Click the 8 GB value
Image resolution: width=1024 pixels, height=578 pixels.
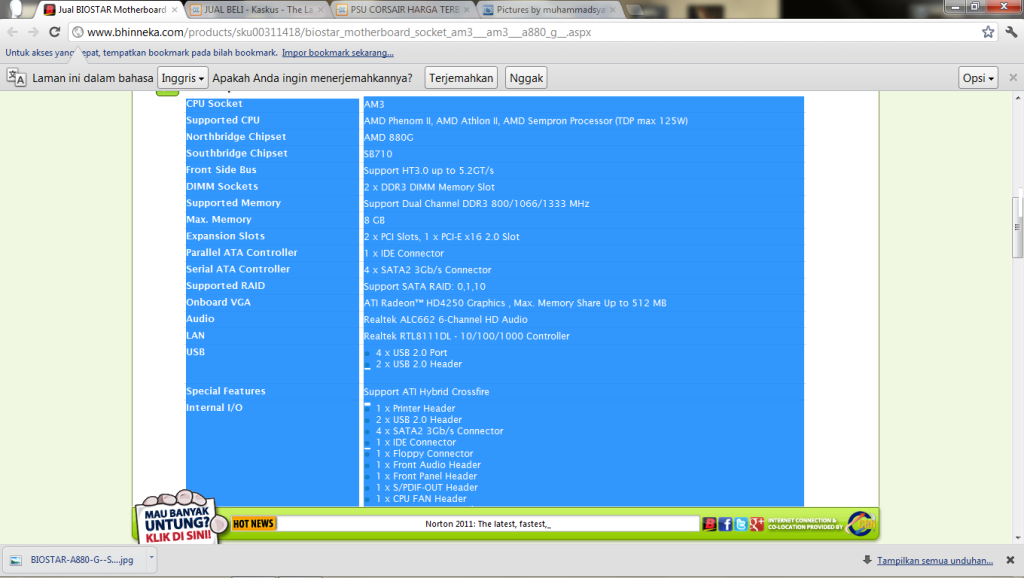click(374, 220)
